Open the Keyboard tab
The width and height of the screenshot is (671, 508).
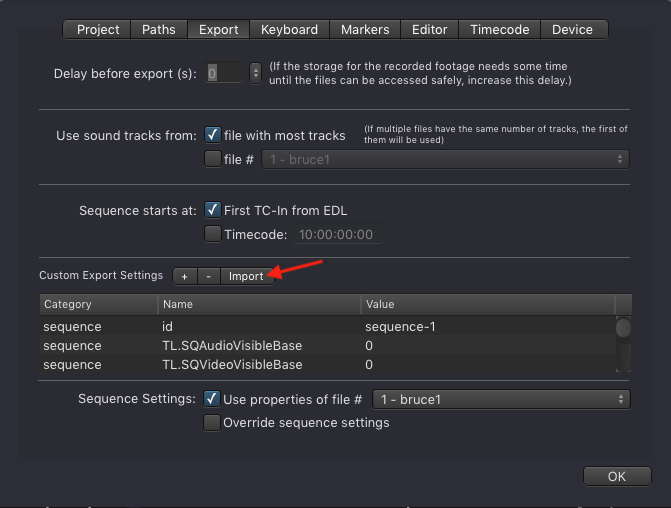(x=289, y=30)
